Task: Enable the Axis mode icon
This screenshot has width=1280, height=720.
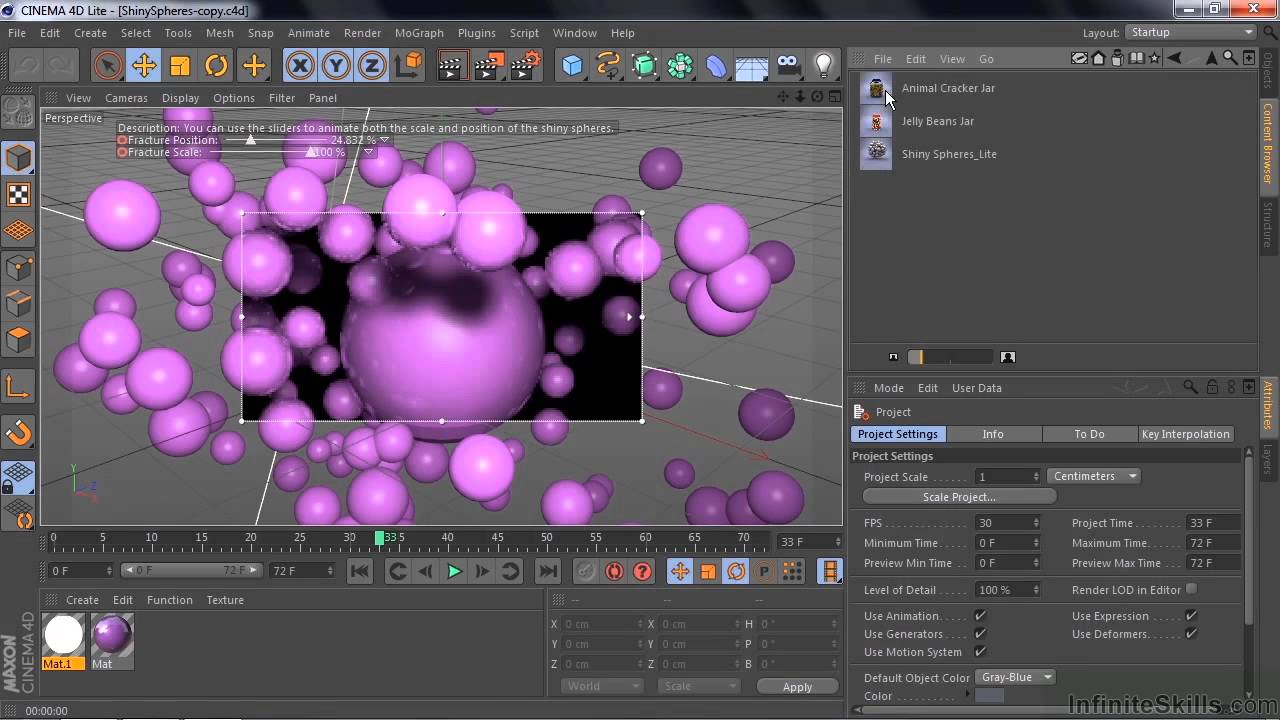Action: [18, 387]
